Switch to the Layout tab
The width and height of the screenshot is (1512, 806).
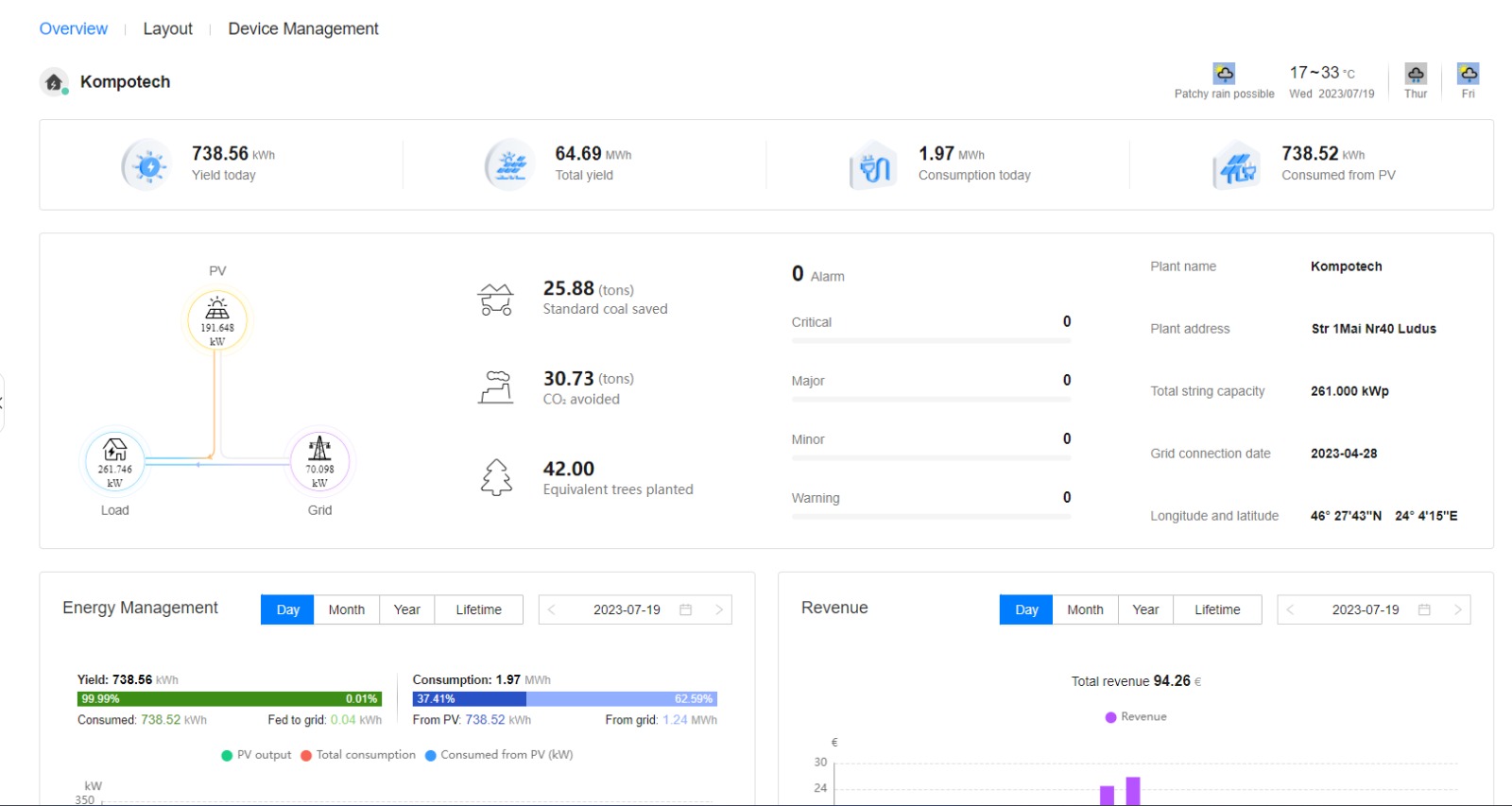tap(167, 29)
